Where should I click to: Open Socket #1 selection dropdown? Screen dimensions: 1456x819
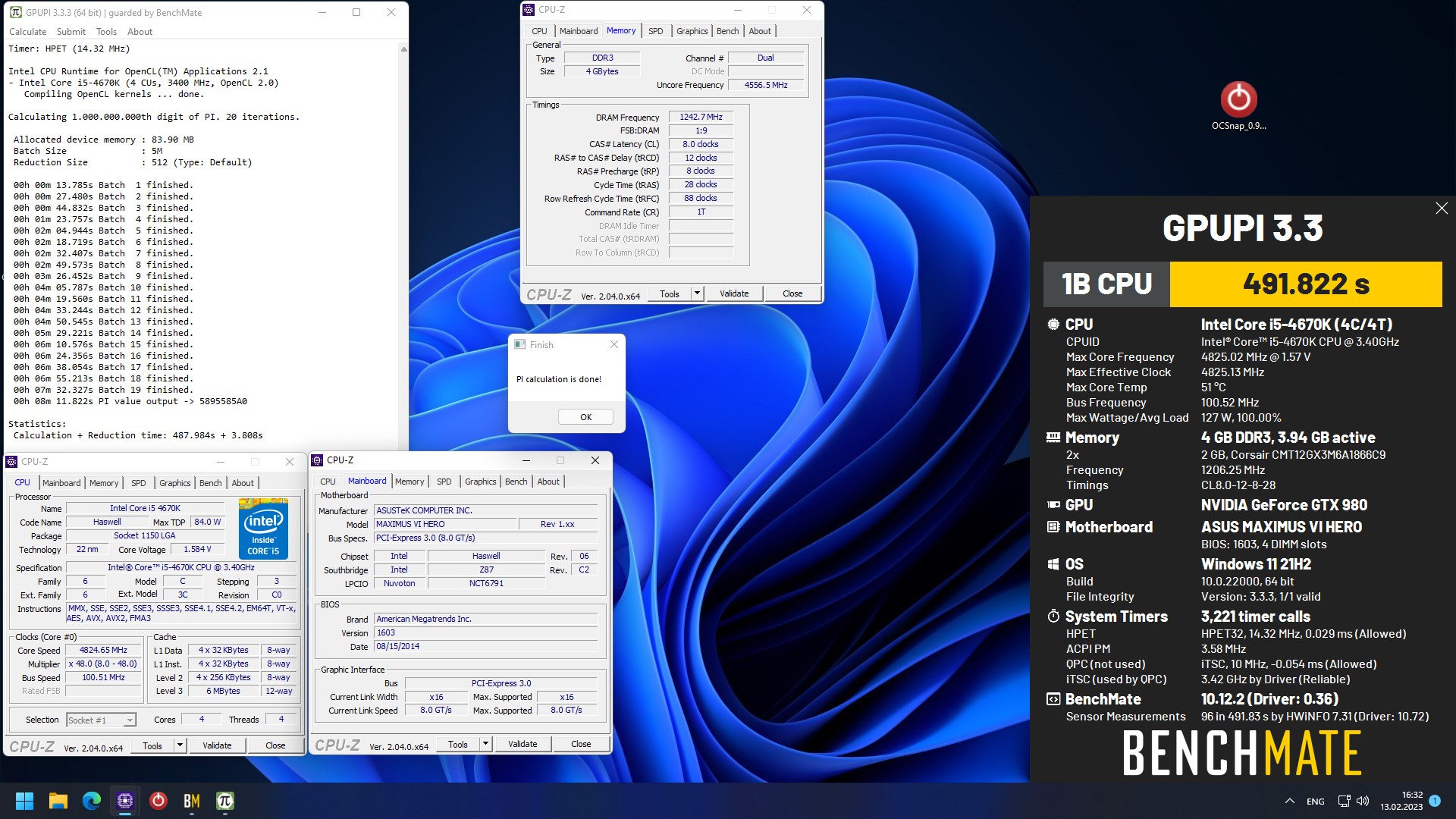coord(100,720)
